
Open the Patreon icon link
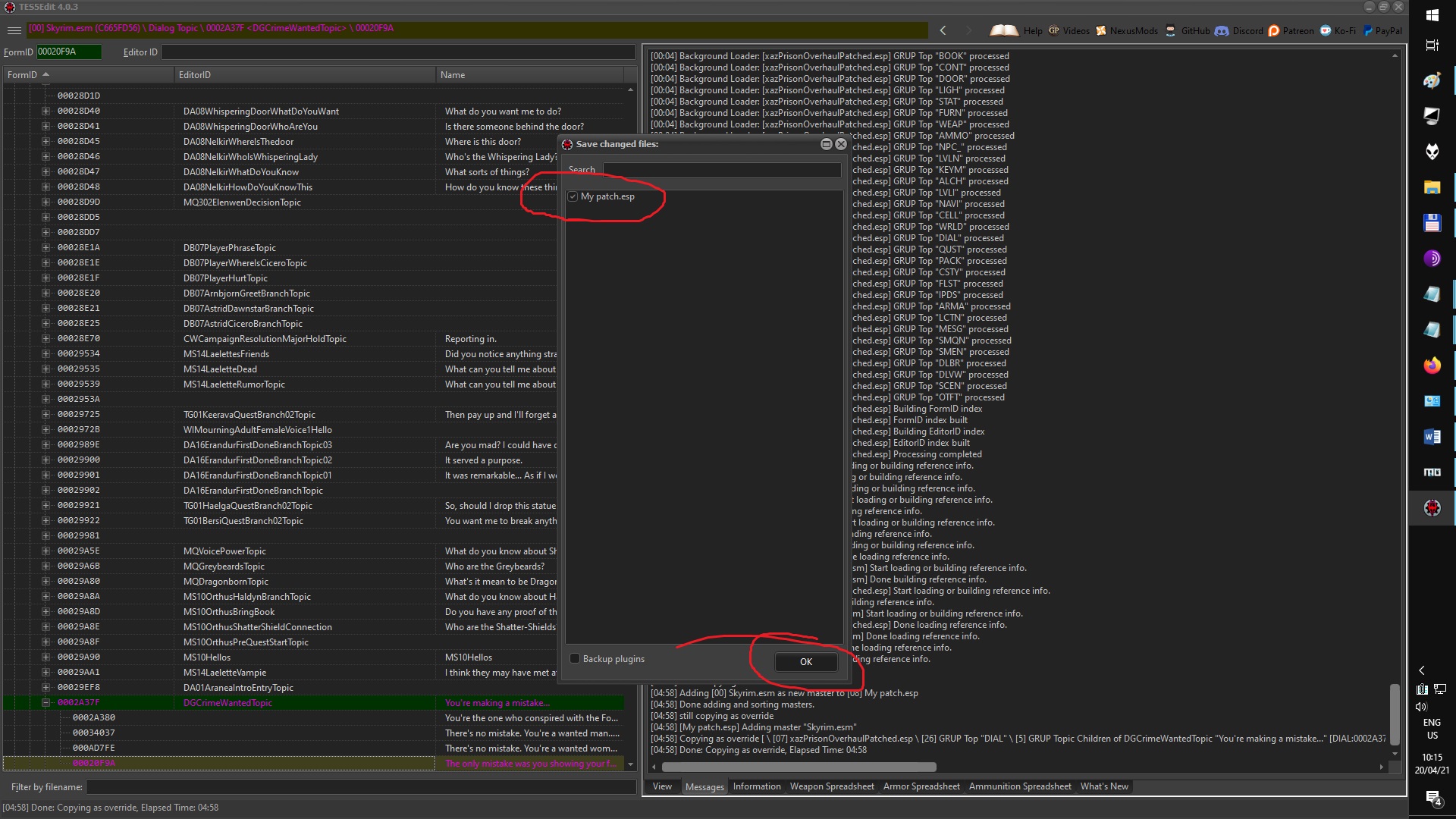pyautogui.click(x=1274, y=31)
